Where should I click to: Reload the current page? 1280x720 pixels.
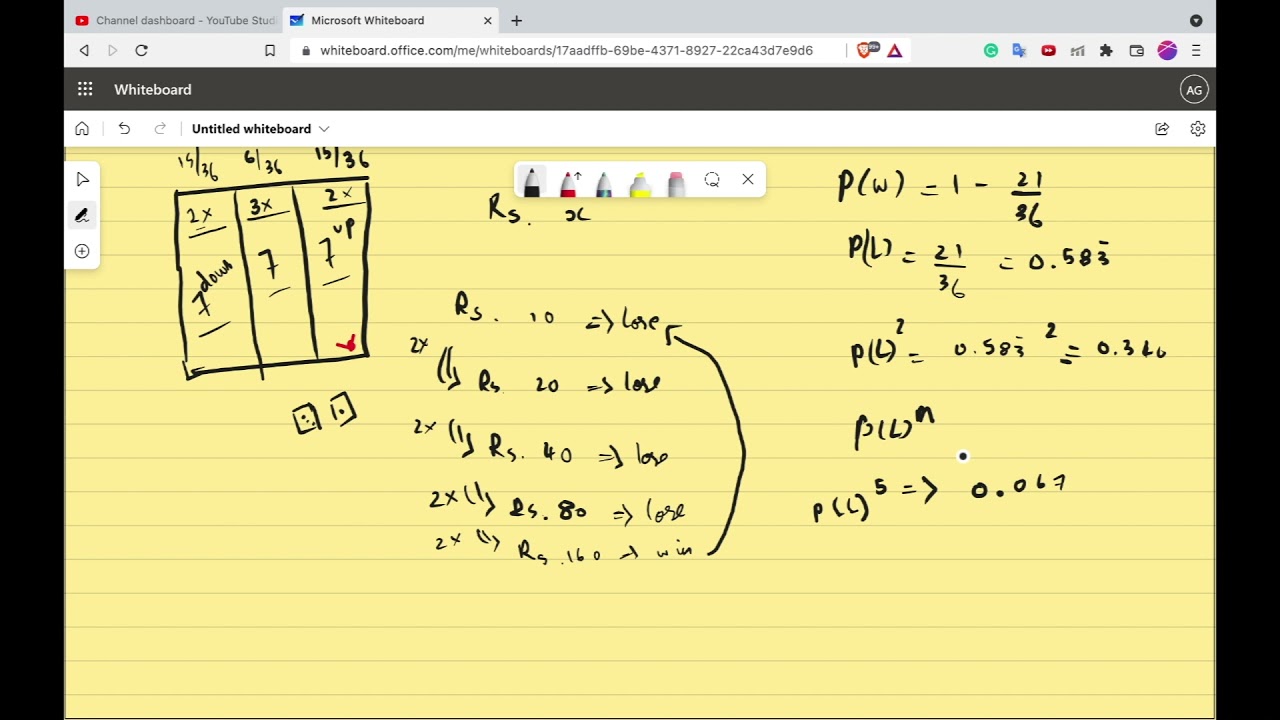point(141,50)
